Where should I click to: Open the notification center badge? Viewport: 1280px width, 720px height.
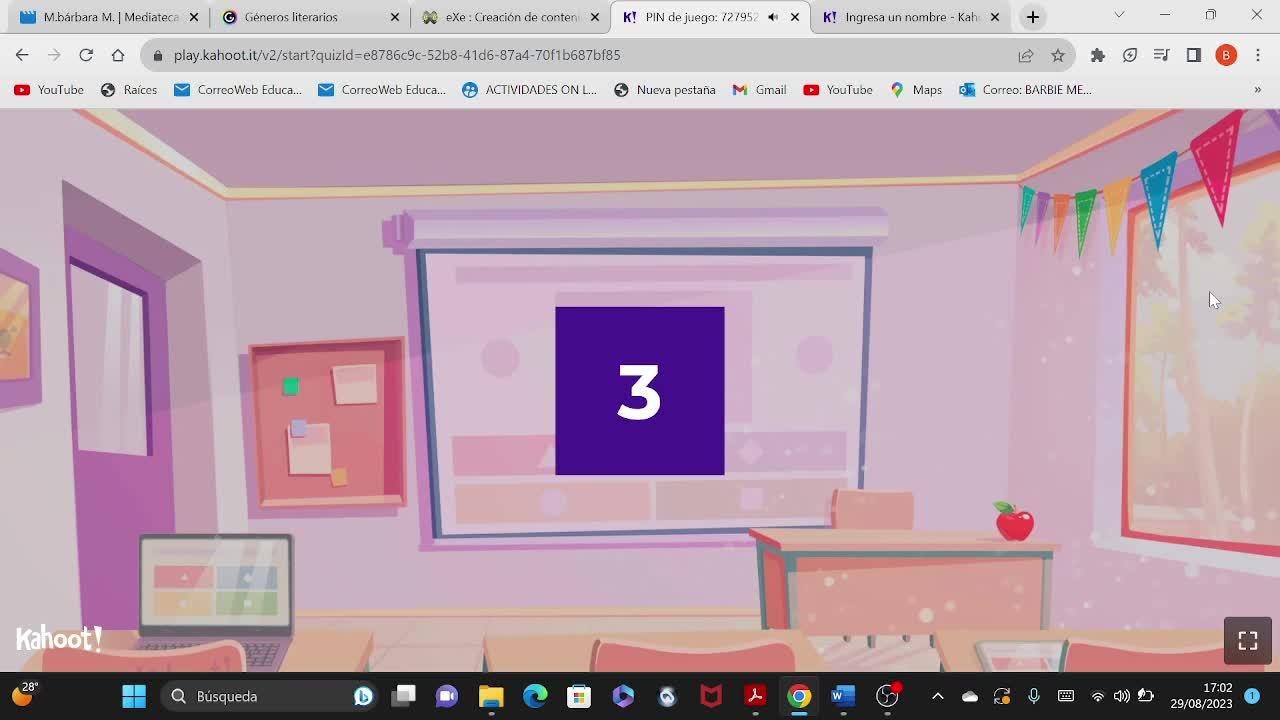pos(1252,696)
